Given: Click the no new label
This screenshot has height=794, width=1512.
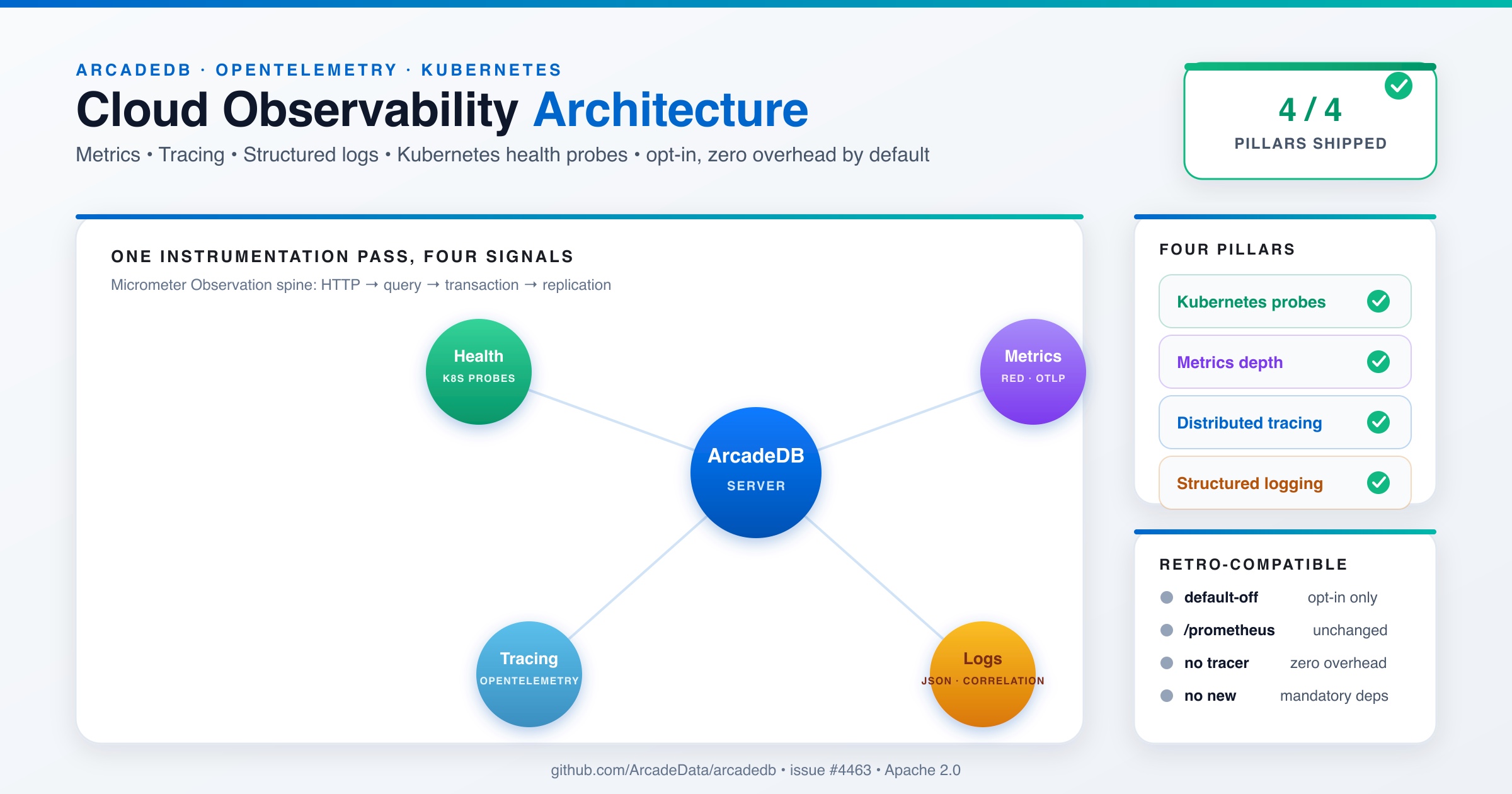Looking at the screenshot, I should coord(1210,696).
